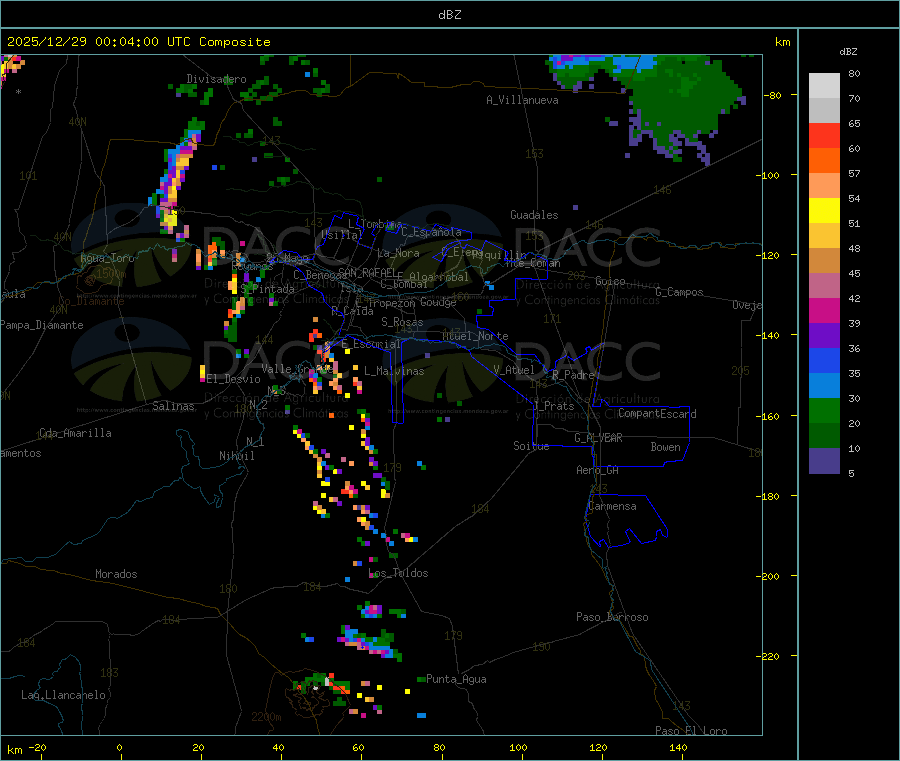Click the bright green legend swatch above 20
The height and width of the screenshot is (761, 900).
(824, 410)
